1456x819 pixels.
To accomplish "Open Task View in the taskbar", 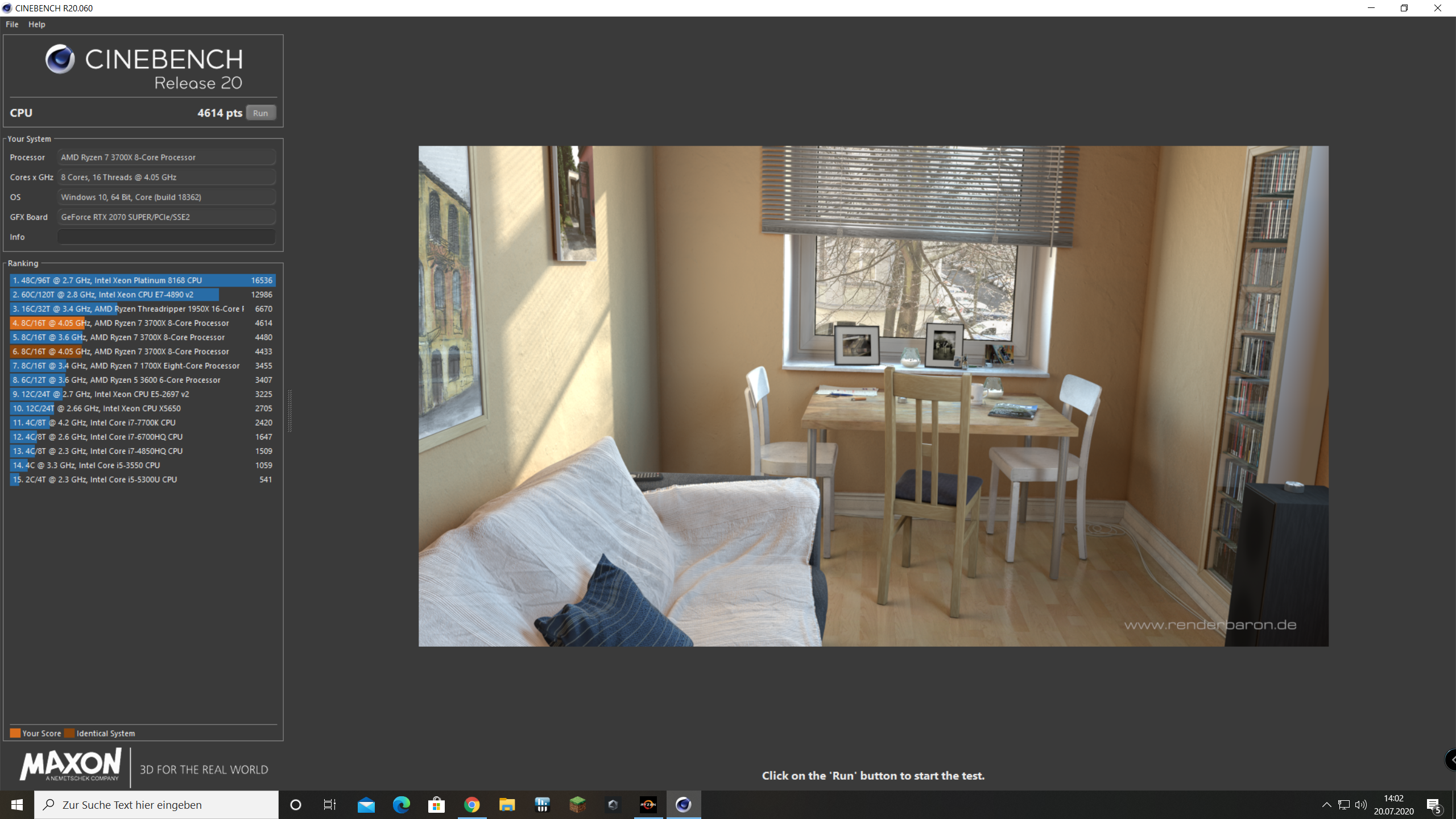I will (x=330, y=805).
